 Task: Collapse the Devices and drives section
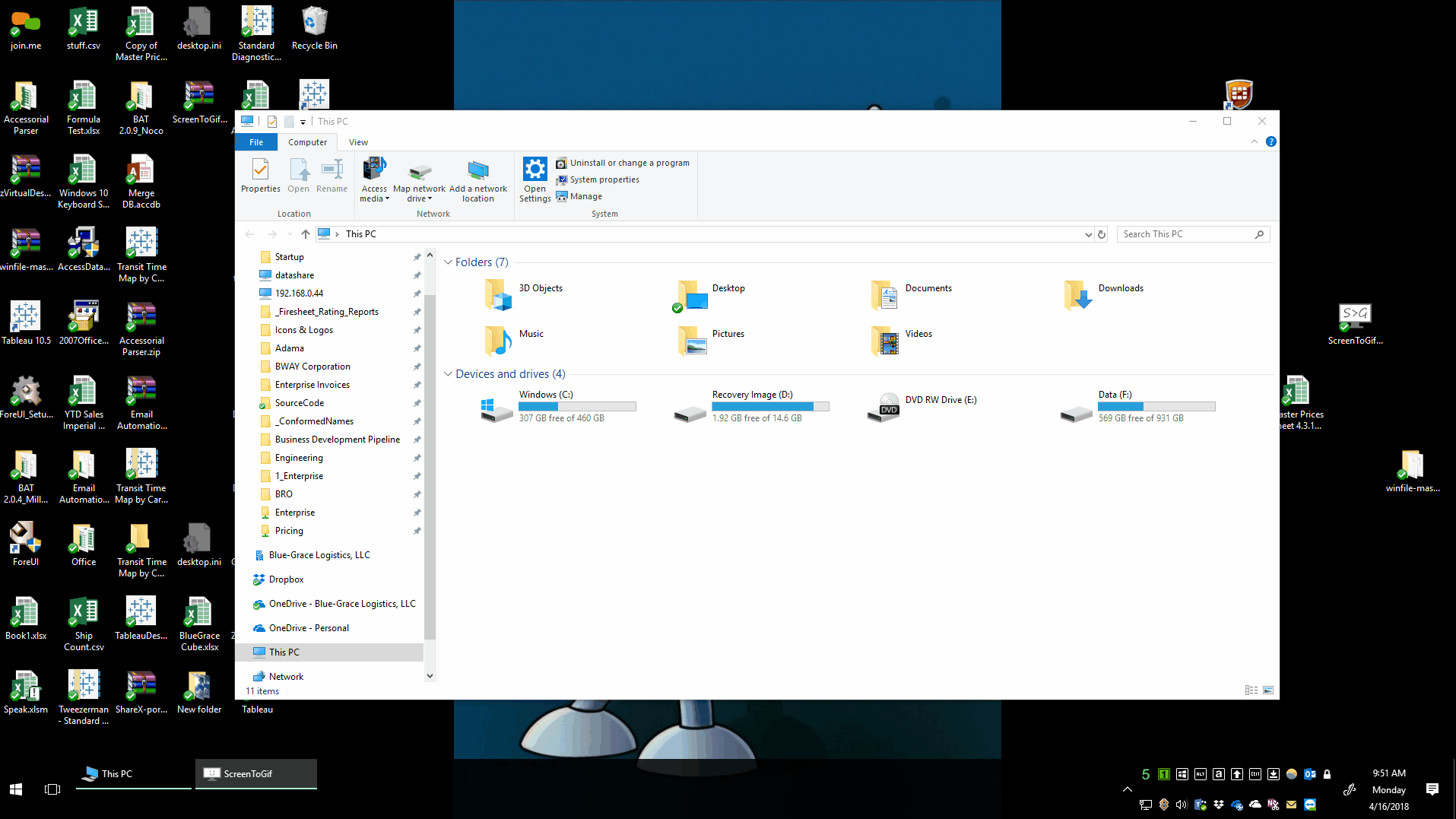coord(448,373)
